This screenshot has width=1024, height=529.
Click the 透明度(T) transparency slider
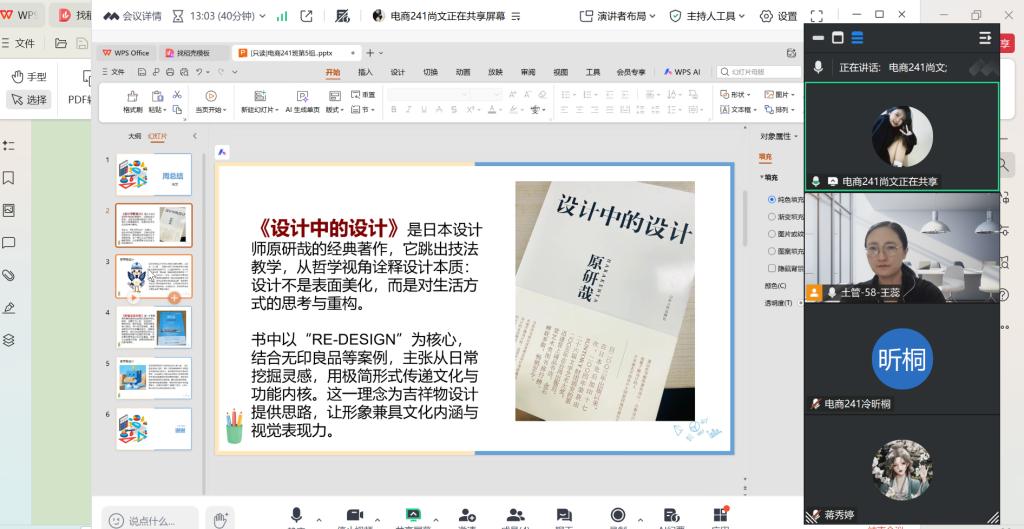[x=796, y=302]
